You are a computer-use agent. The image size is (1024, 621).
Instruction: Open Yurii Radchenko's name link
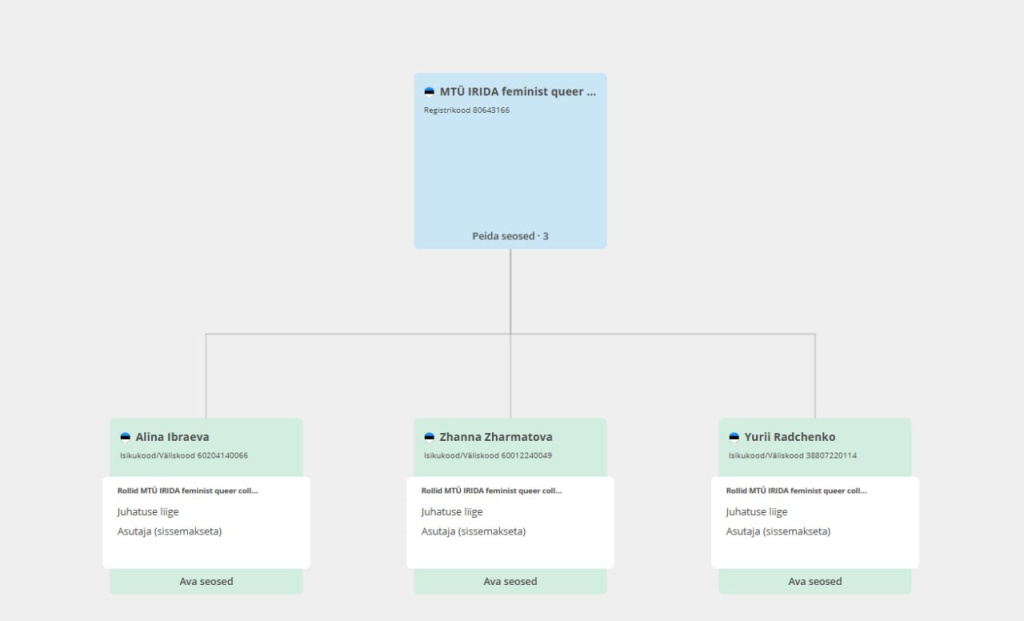coord(790,437)
